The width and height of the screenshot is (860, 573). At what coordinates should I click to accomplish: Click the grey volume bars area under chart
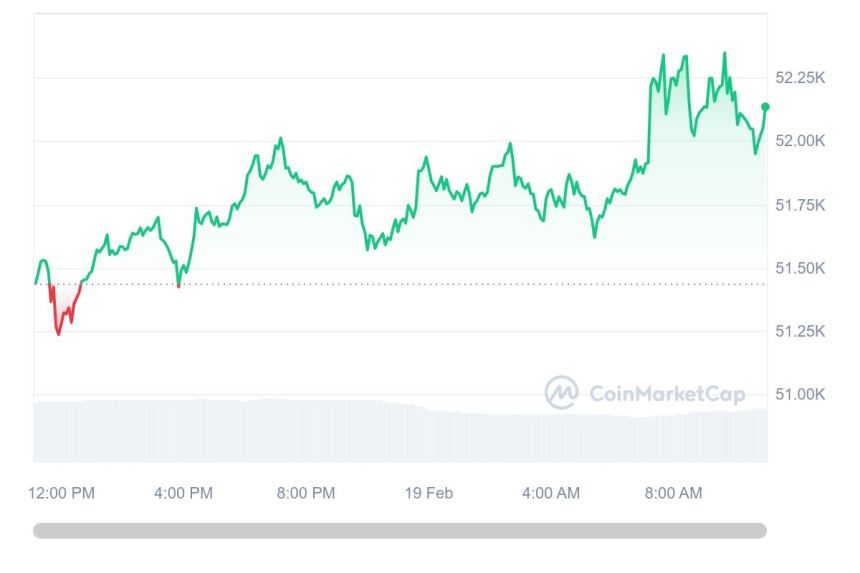click(x=300, y=430)
